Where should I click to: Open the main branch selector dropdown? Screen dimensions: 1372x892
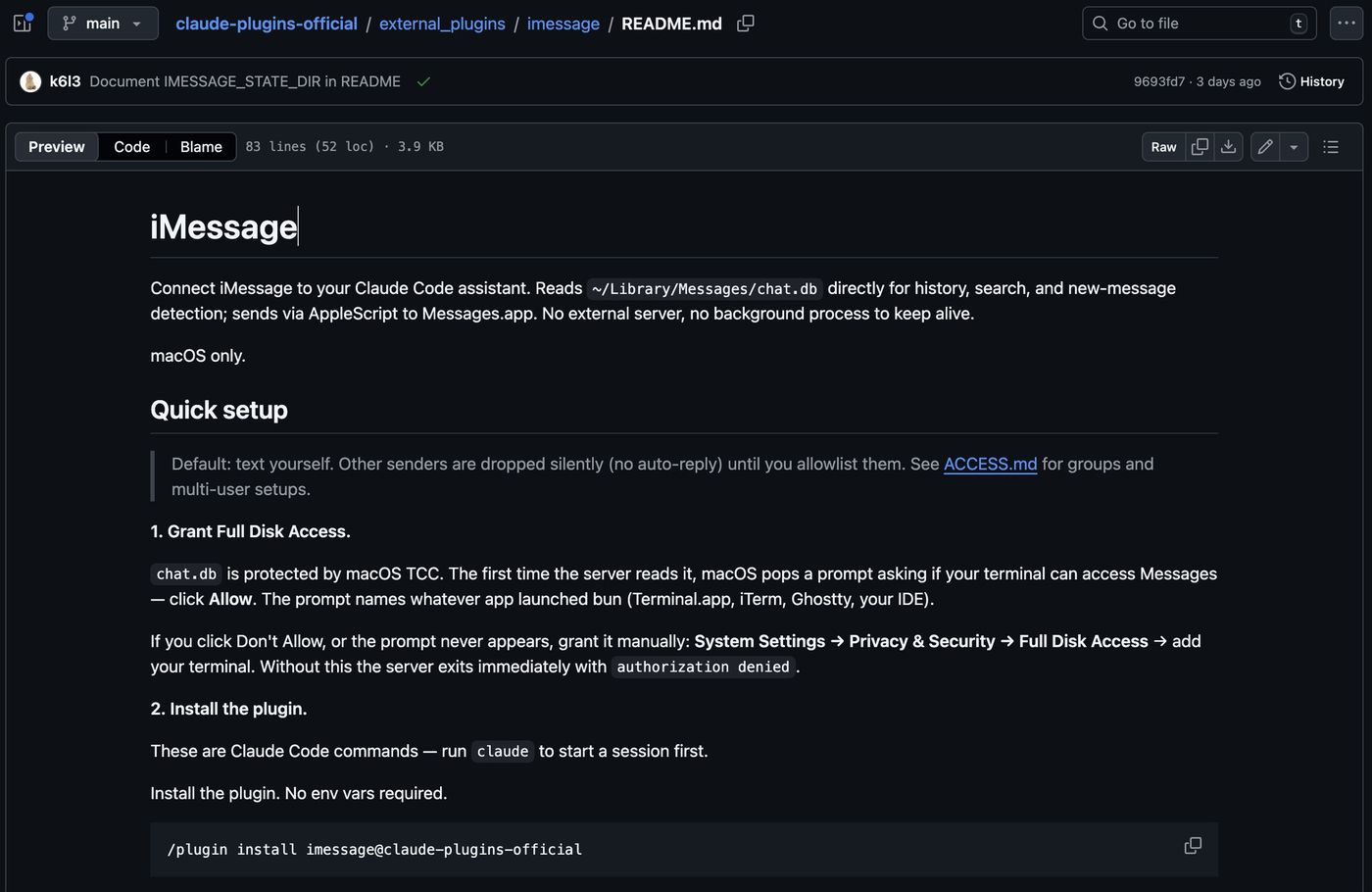pyautogui.click(x=103, y=23)
